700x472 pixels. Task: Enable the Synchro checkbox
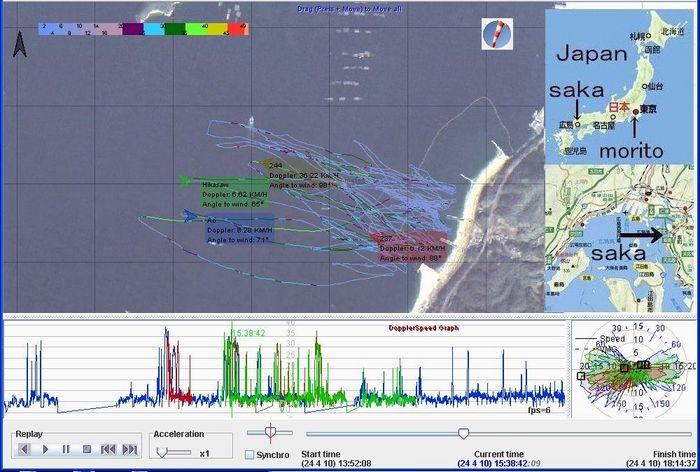click(249, 456)
